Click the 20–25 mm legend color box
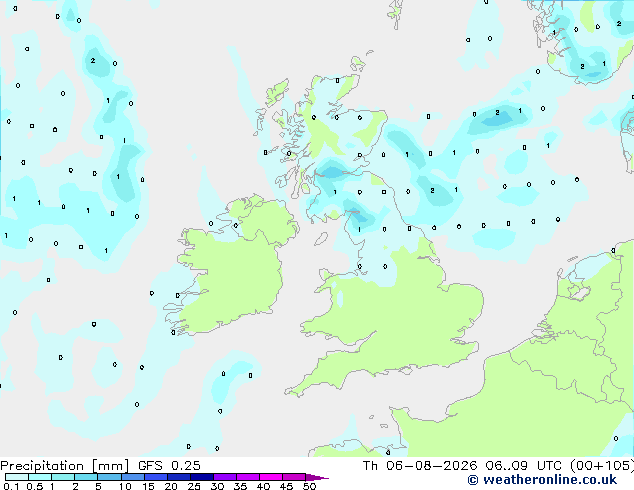The width and height of the screenshot is (634, 490). pos(178,477)
